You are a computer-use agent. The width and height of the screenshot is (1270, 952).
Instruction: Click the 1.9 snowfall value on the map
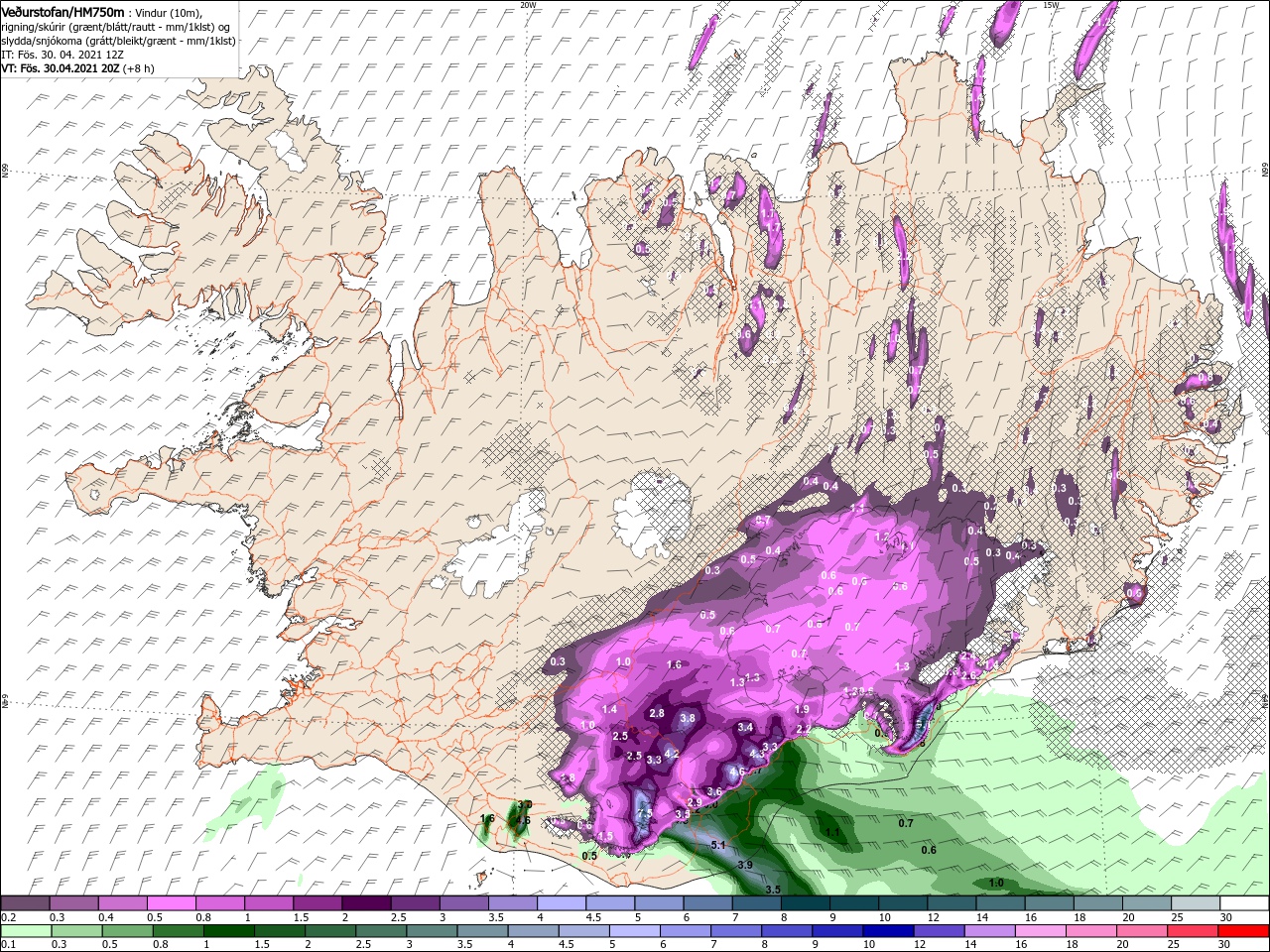[803, 709]
